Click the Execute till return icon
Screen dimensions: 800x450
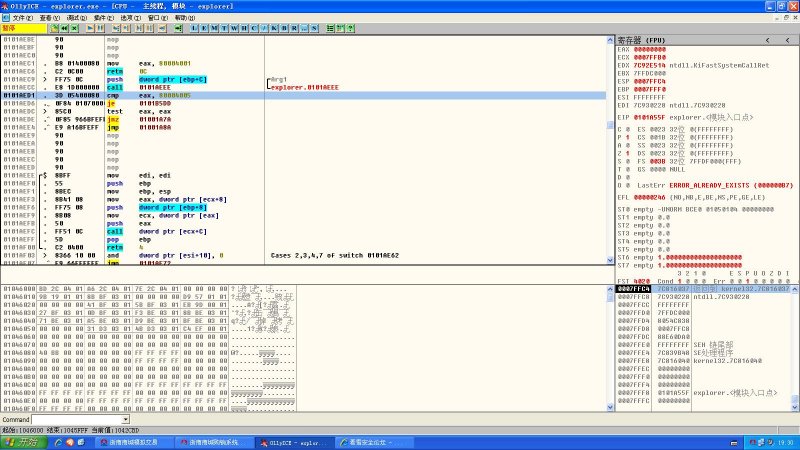pyautogui.click(x=162, y=28)
